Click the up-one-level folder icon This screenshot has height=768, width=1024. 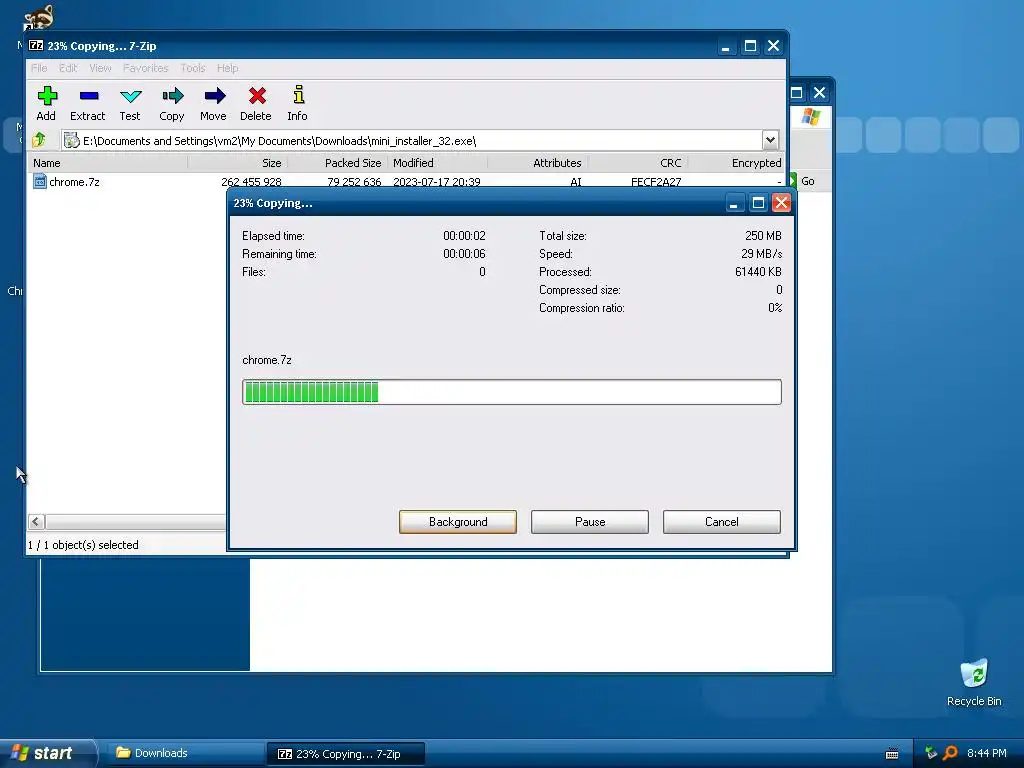[x=39, y=139]
